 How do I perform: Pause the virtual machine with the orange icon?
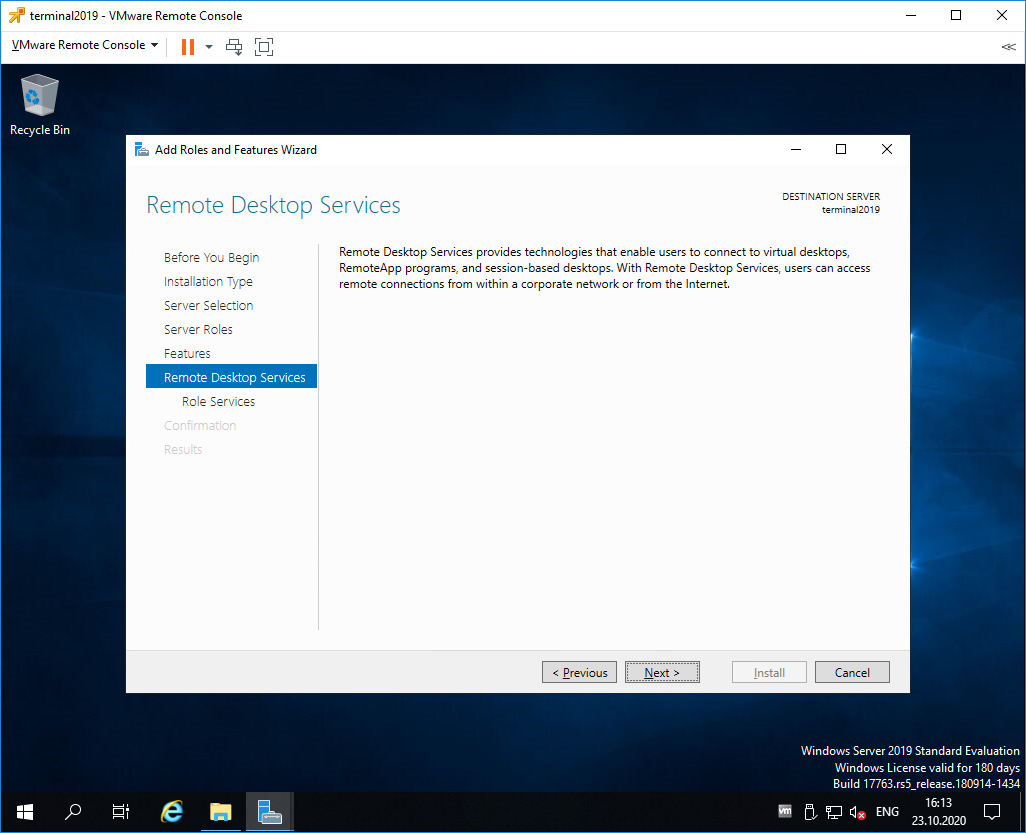pos(188,46)
